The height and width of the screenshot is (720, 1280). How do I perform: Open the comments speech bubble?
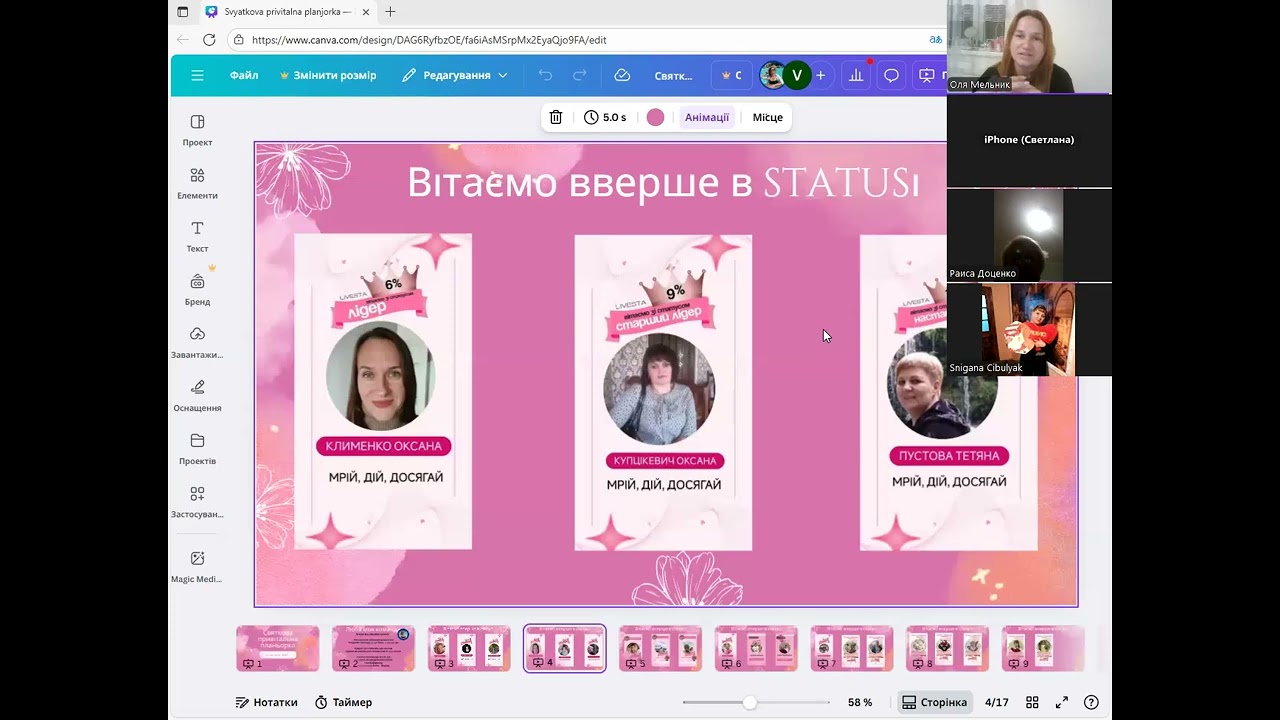891,75
